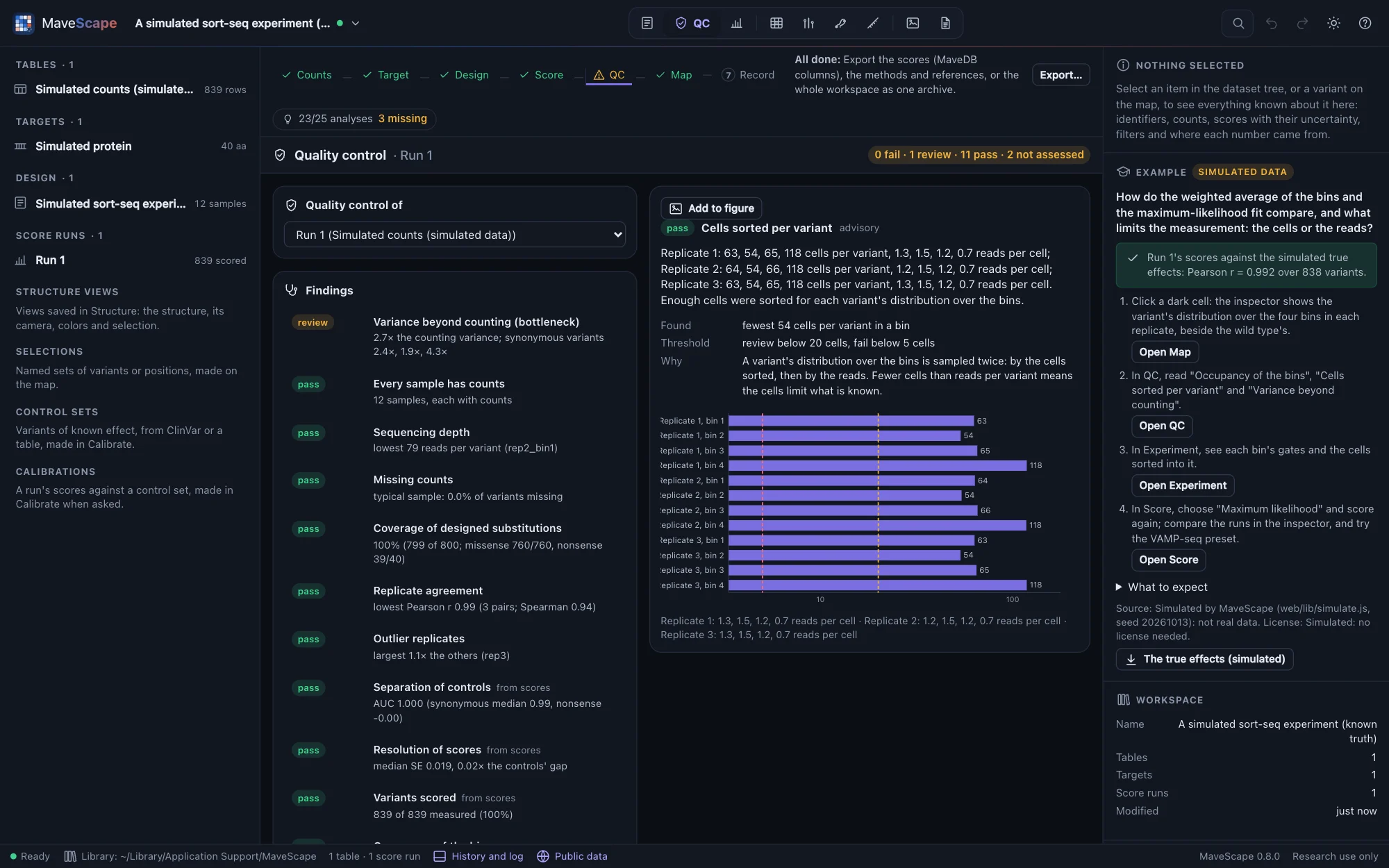Screen dimensions: 1389x868
Task: Click the MaveScape logo icon
Action: pyautogui.click(x=24, y=23)
